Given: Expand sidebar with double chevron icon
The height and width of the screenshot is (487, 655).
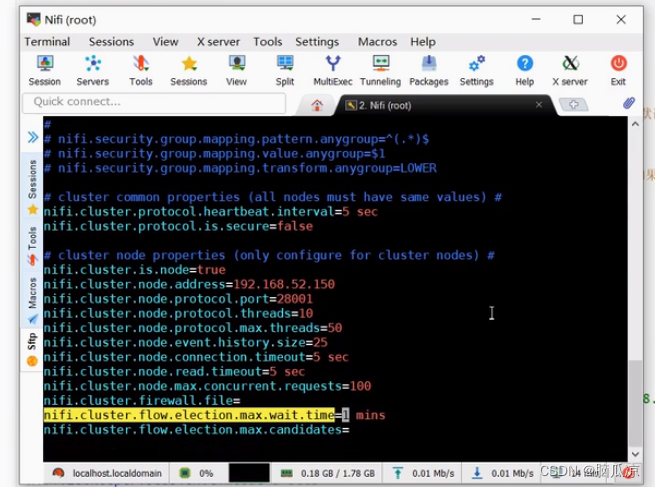Looking at the screenshot, I should tap(33, 137).
